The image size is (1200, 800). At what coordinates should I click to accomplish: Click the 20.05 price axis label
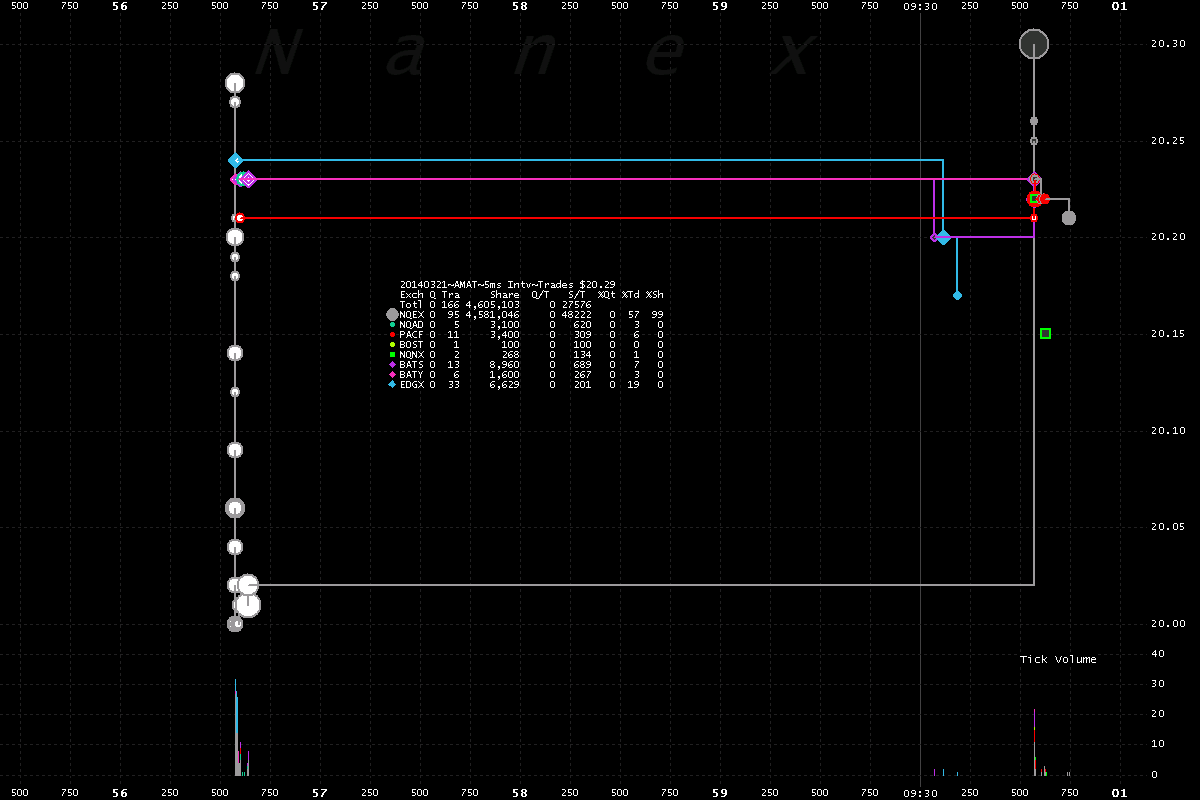pyautogui.click(x=1168, y=527)
